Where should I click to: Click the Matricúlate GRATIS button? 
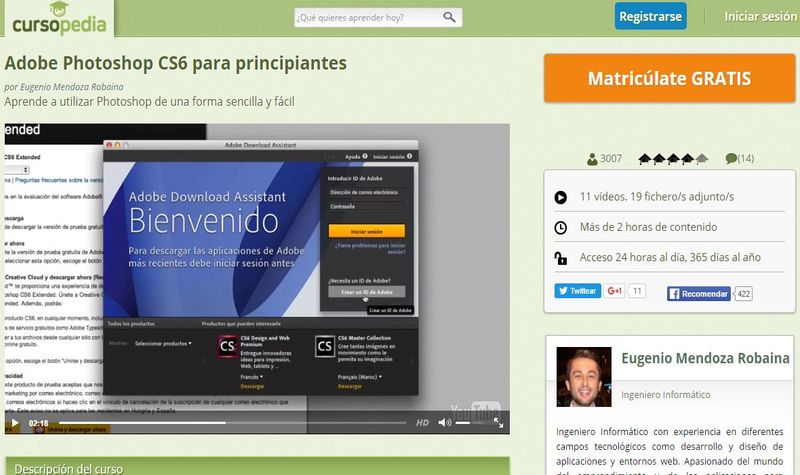point(669,78)
